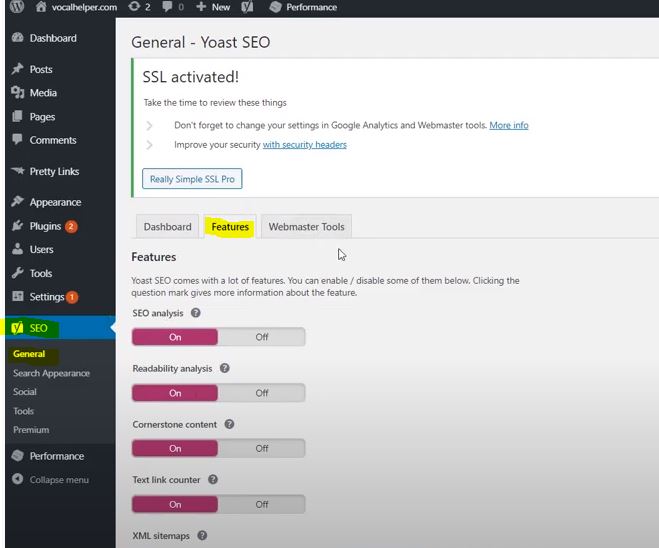Screen dimensions: 659x548
Task: Open the Plugins menu label
Action: (45, 226)
